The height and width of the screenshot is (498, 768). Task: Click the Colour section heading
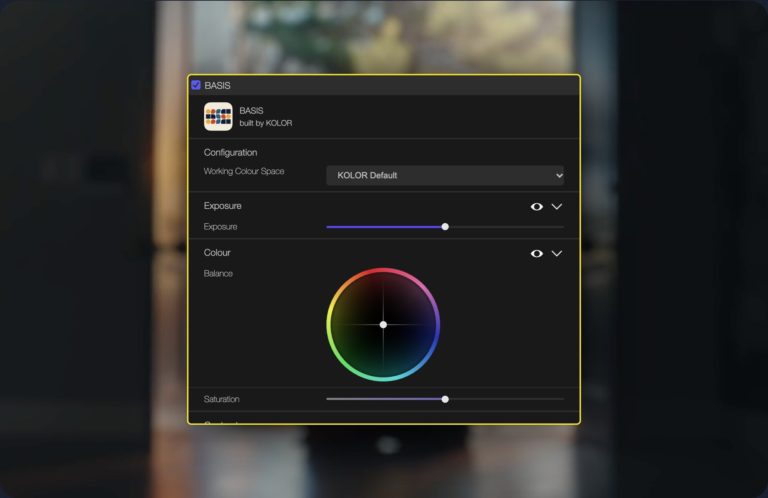point(217,253)
